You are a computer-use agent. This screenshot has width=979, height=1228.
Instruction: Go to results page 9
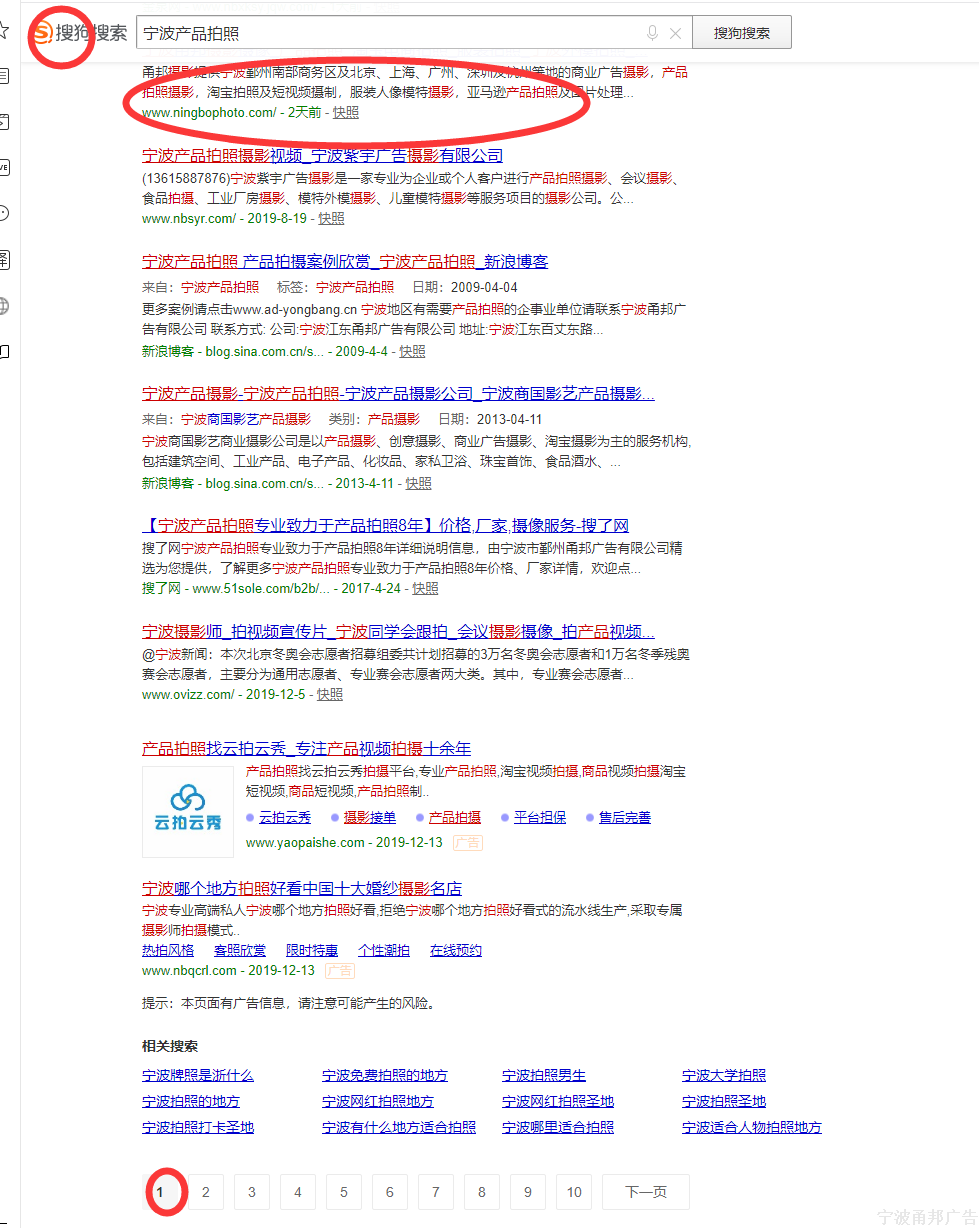pos(528,1192)
